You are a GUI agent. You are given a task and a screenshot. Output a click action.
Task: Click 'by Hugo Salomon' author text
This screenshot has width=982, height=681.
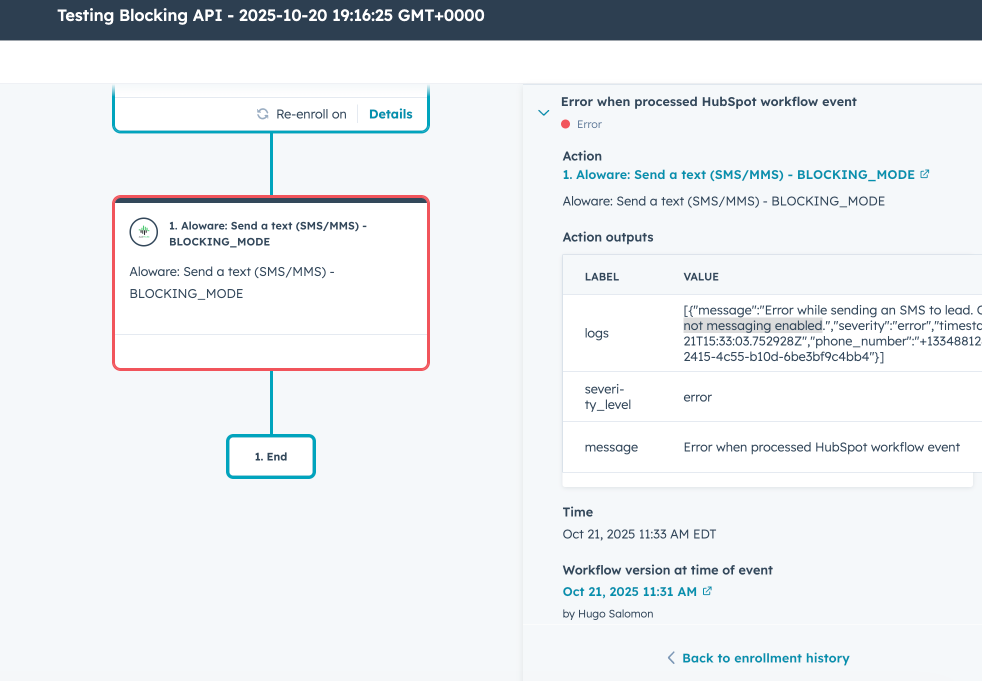point(607,613)
